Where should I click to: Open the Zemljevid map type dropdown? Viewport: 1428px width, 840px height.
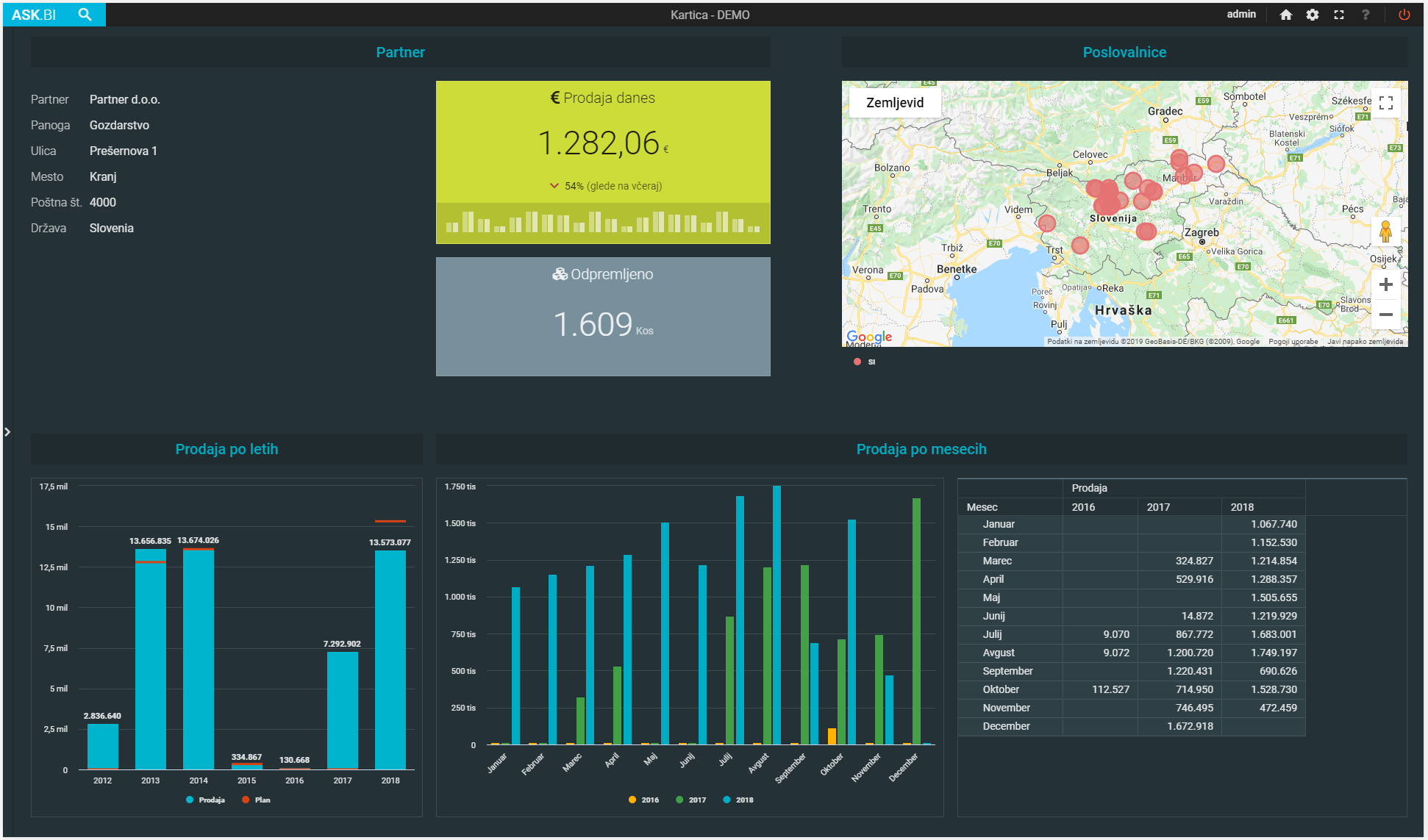click(x=894, y=103)
